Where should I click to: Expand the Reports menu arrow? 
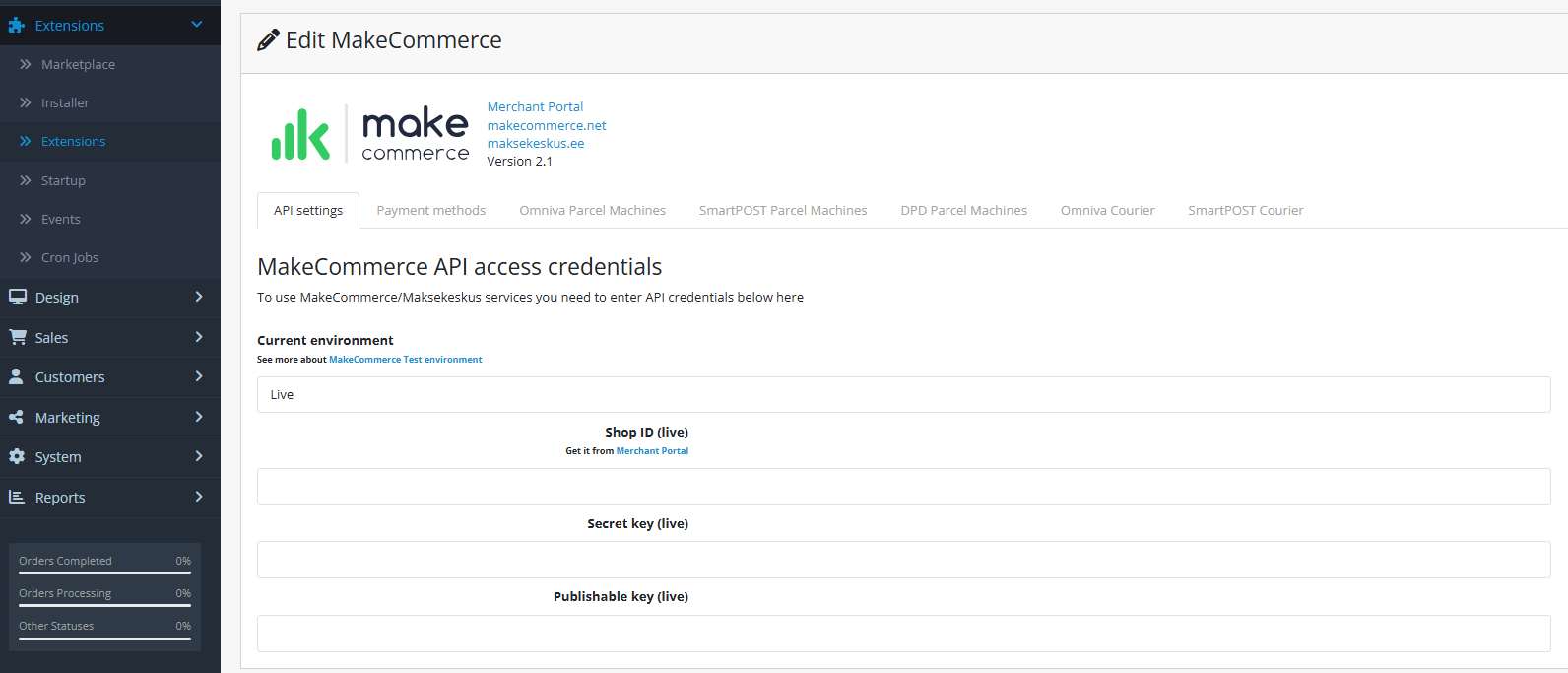click(x=199, y=497)
